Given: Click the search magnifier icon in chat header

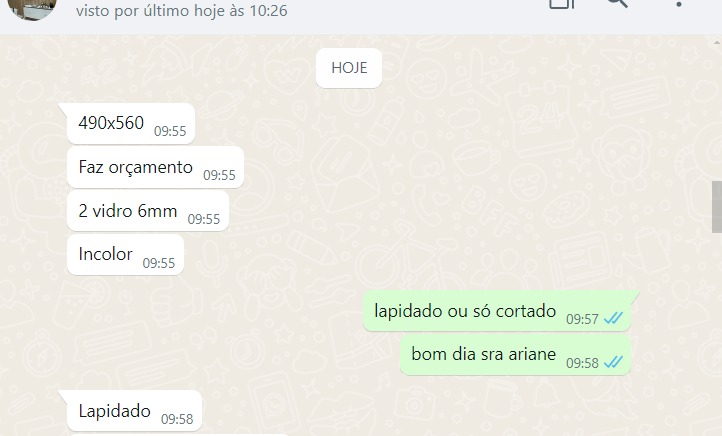Looking at the screenshot, I should (x=618, y=3).
